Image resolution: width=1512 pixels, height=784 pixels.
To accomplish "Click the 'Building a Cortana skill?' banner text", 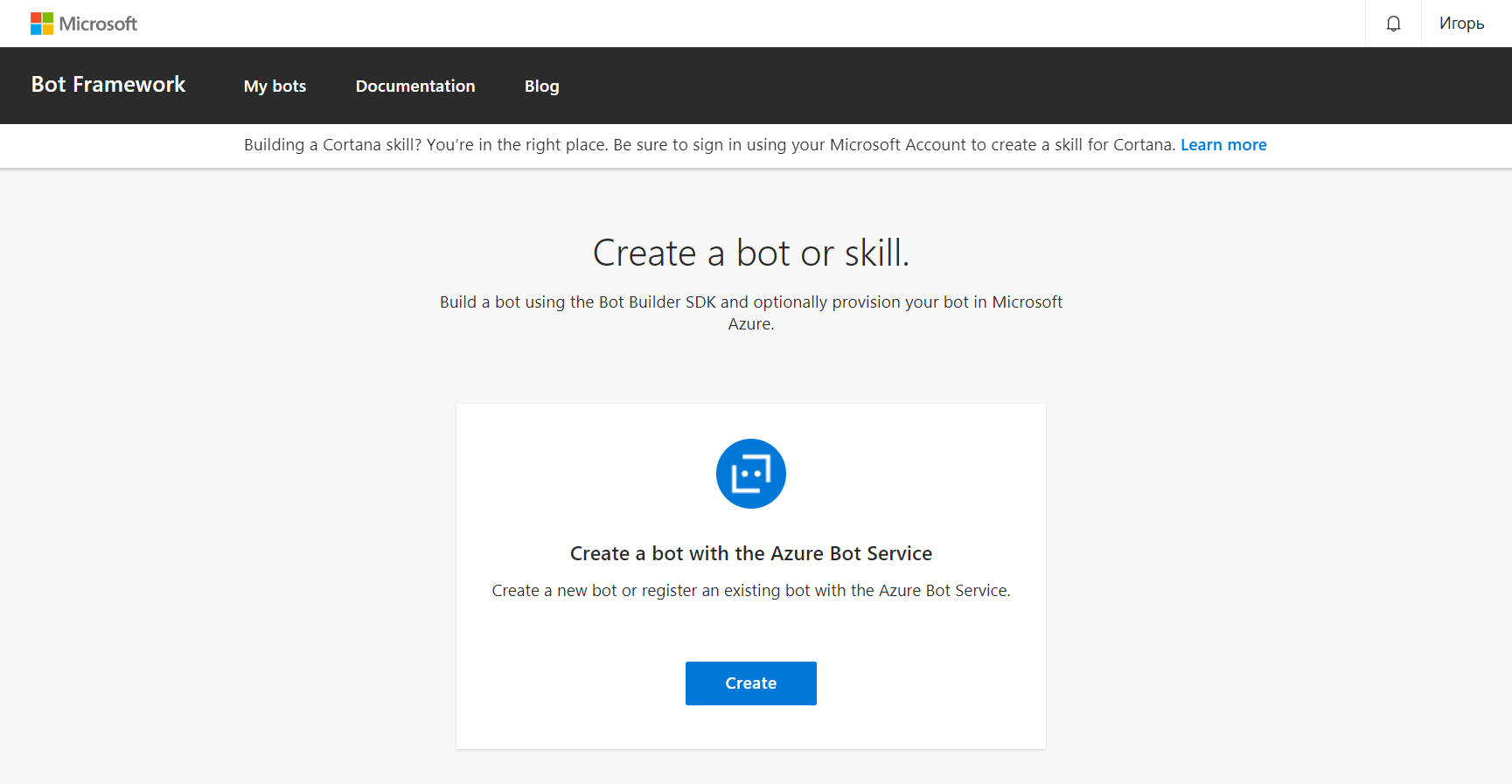I will tap(710, 145).
